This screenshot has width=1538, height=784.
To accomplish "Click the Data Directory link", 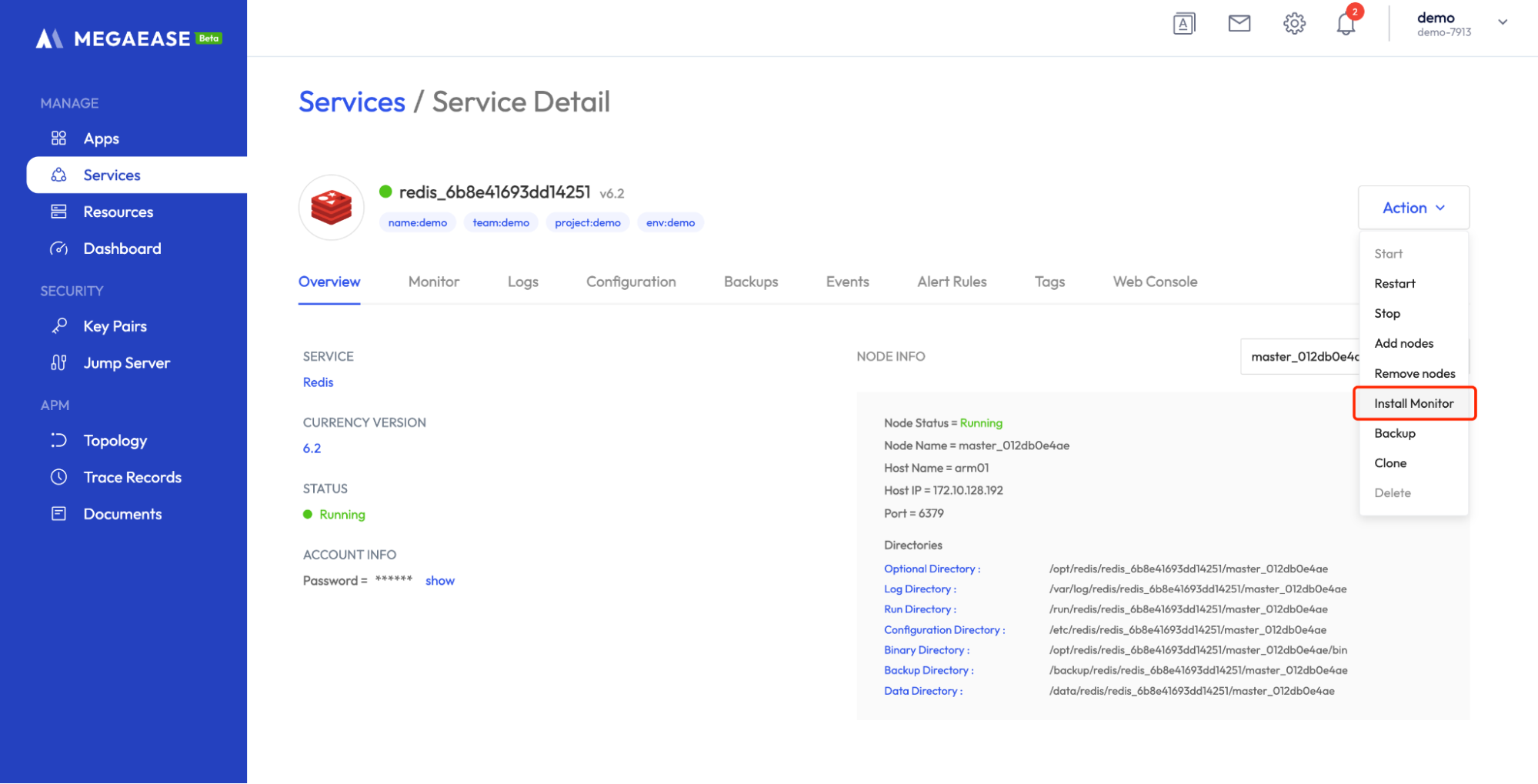I will [x=923, y=691].
